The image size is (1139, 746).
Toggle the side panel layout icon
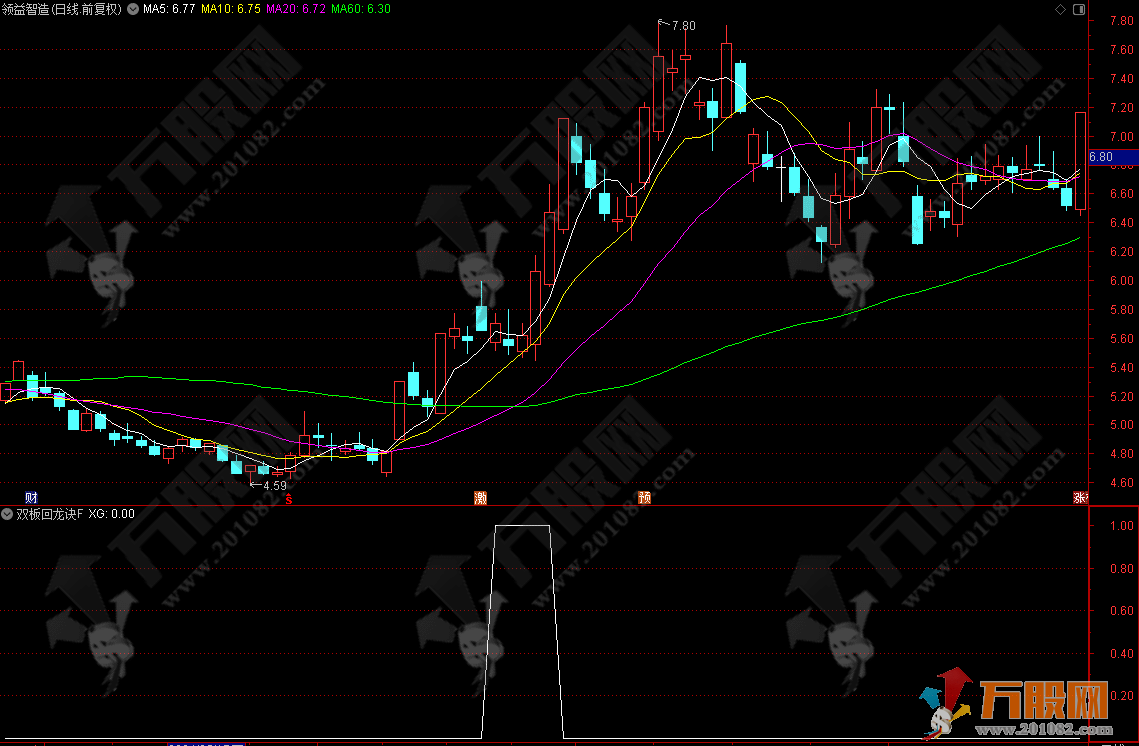point(1077,9)
